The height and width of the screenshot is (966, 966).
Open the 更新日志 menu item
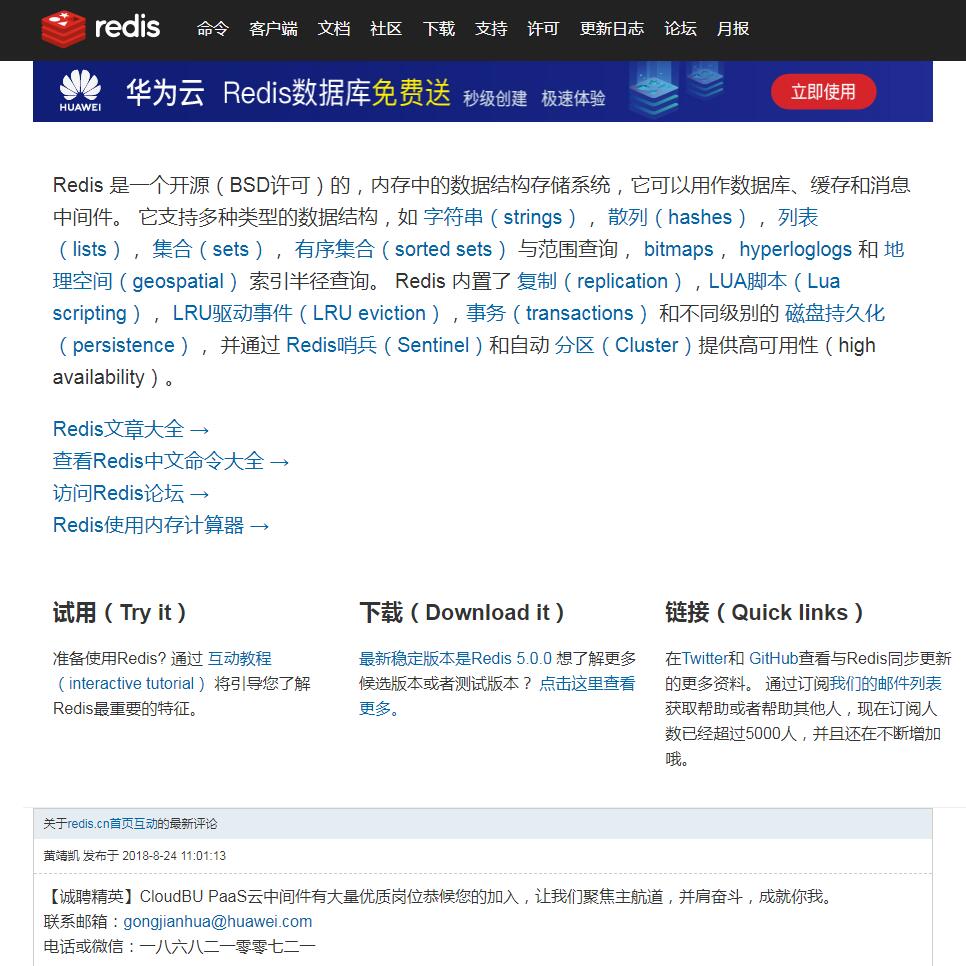[x=612, y=28]
